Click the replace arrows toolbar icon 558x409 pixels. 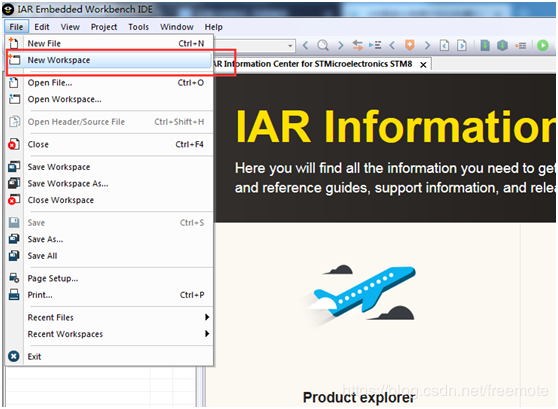[357, 45]
